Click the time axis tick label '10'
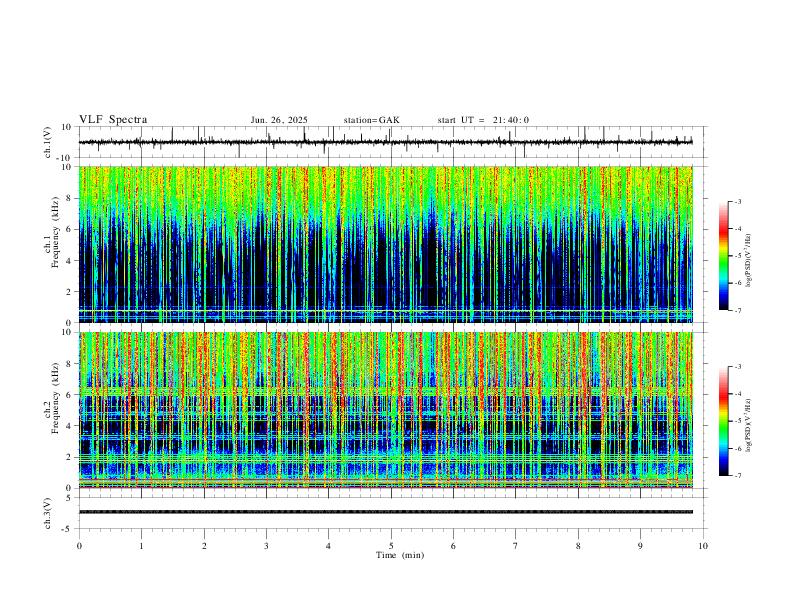The width and height of the screenshot is (792, 612). point(703,546)
